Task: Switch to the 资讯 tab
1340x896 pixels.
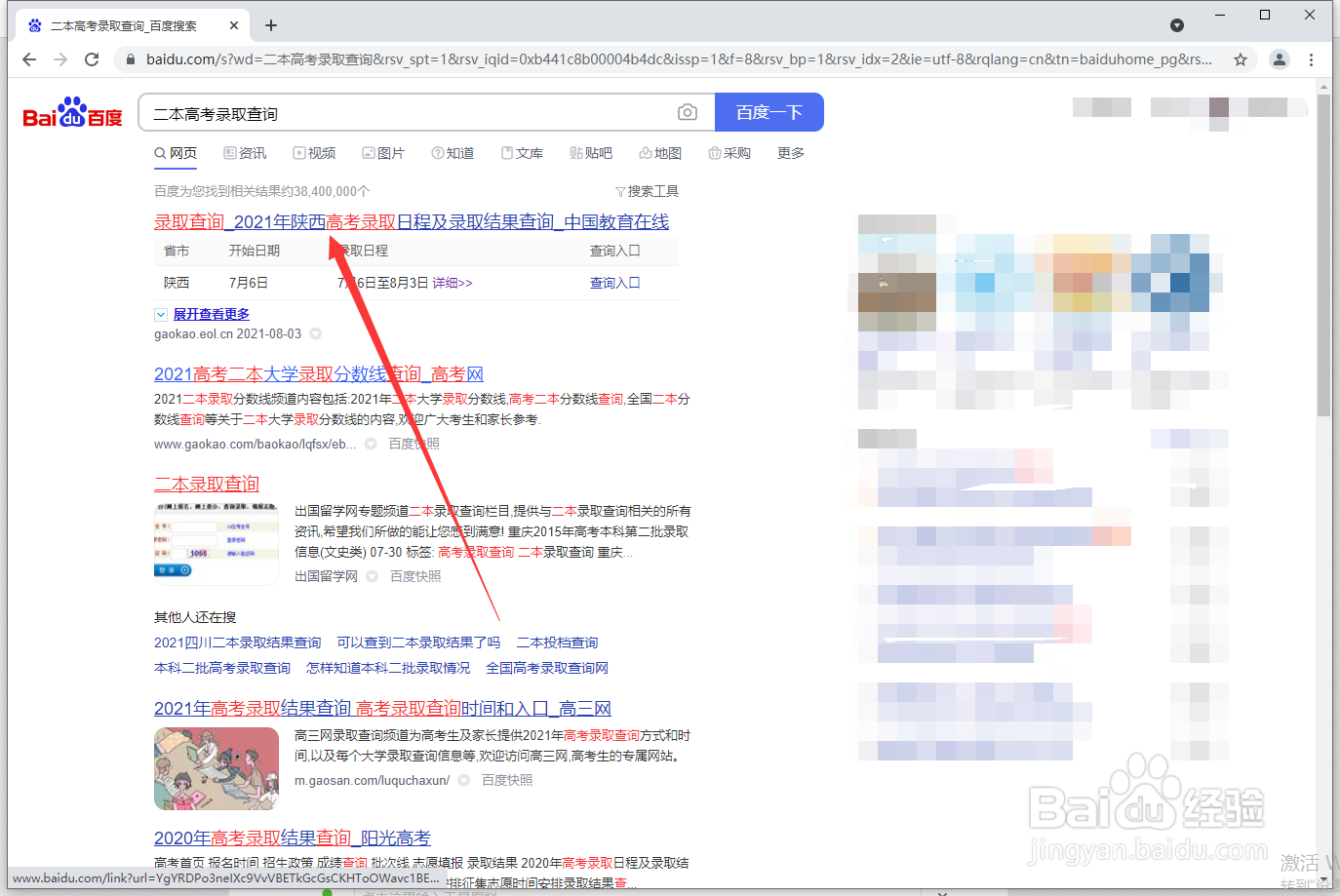Action: coord(245,153)
